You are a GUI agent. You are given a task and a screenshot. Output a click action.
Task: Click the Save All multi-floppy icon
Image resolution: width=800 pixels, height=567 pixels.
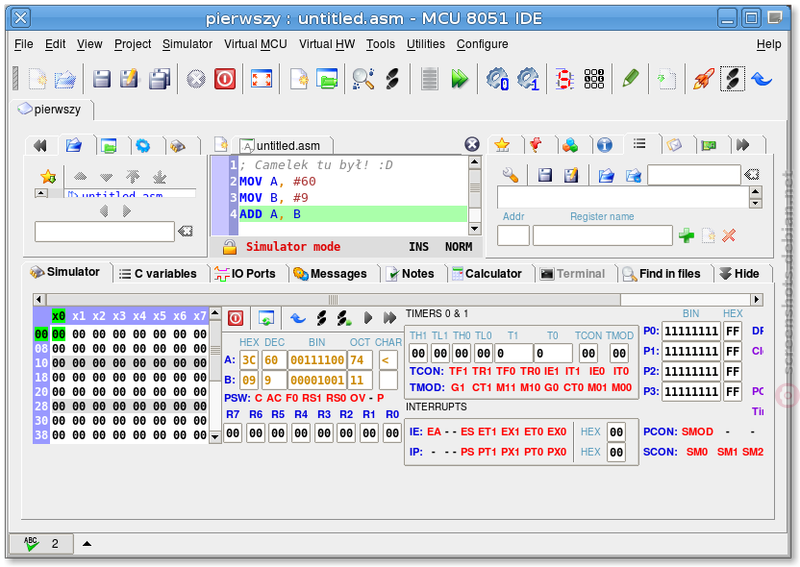coord(159,79)
